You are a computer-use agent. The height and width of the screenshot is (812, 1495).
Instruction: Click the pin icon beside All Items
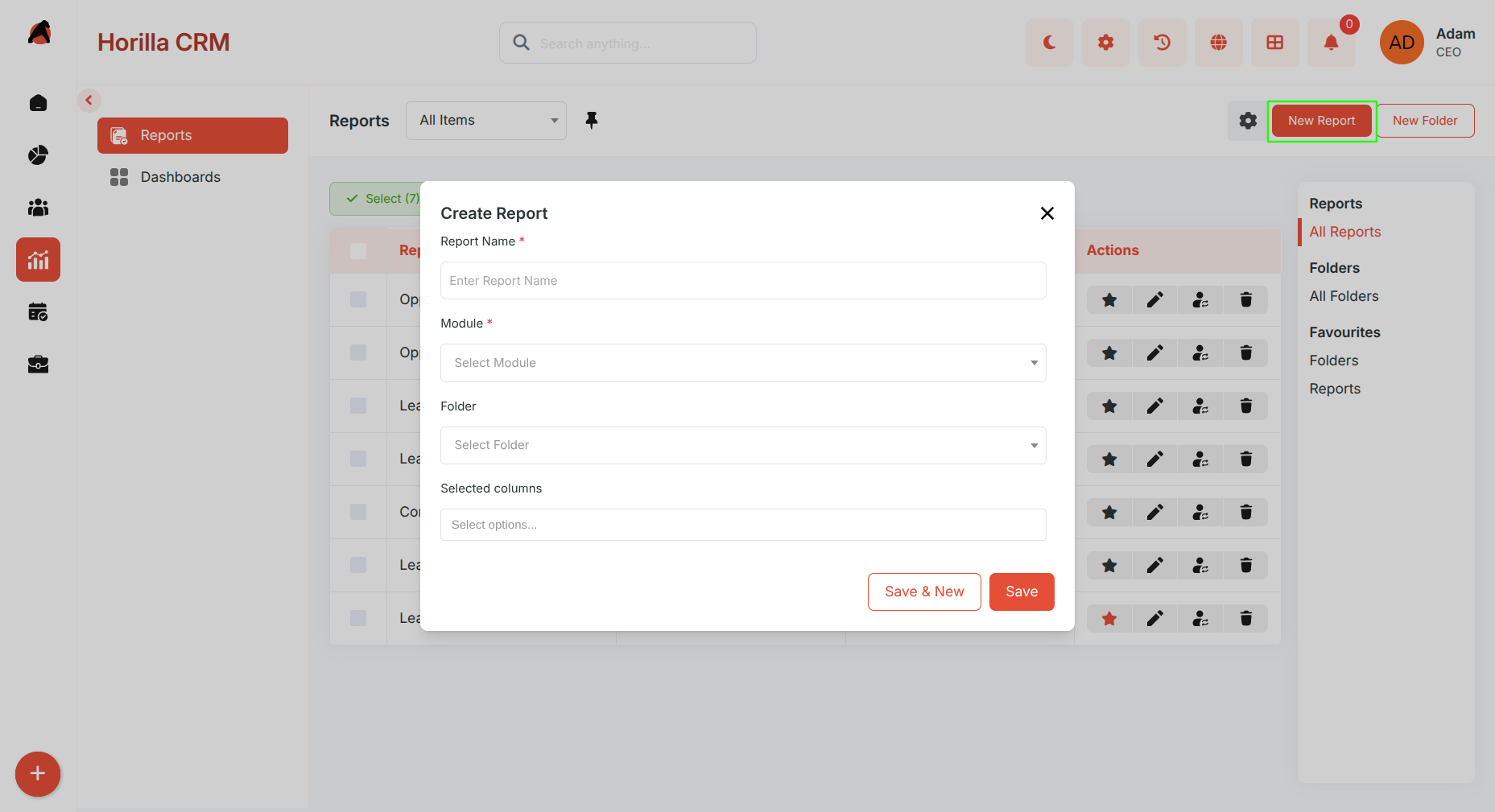click(591, 121)
